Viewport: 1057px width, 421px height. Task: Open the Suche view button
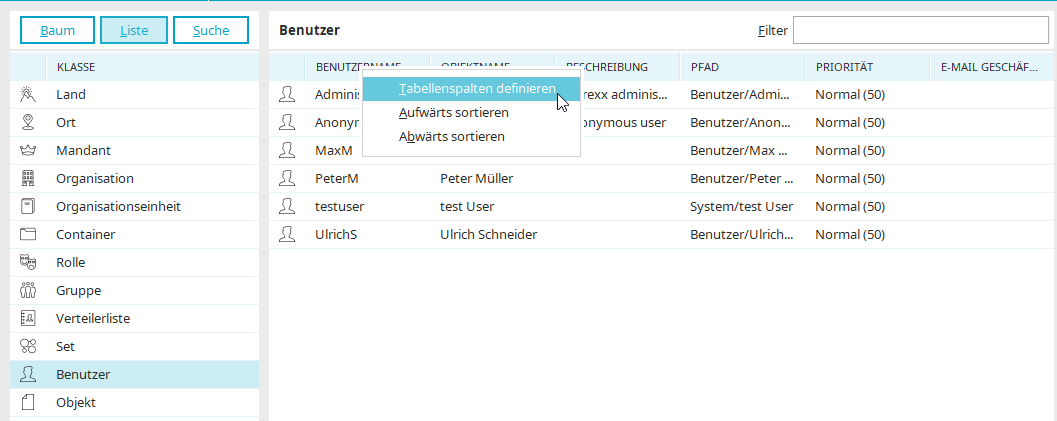tap(211, 31)
